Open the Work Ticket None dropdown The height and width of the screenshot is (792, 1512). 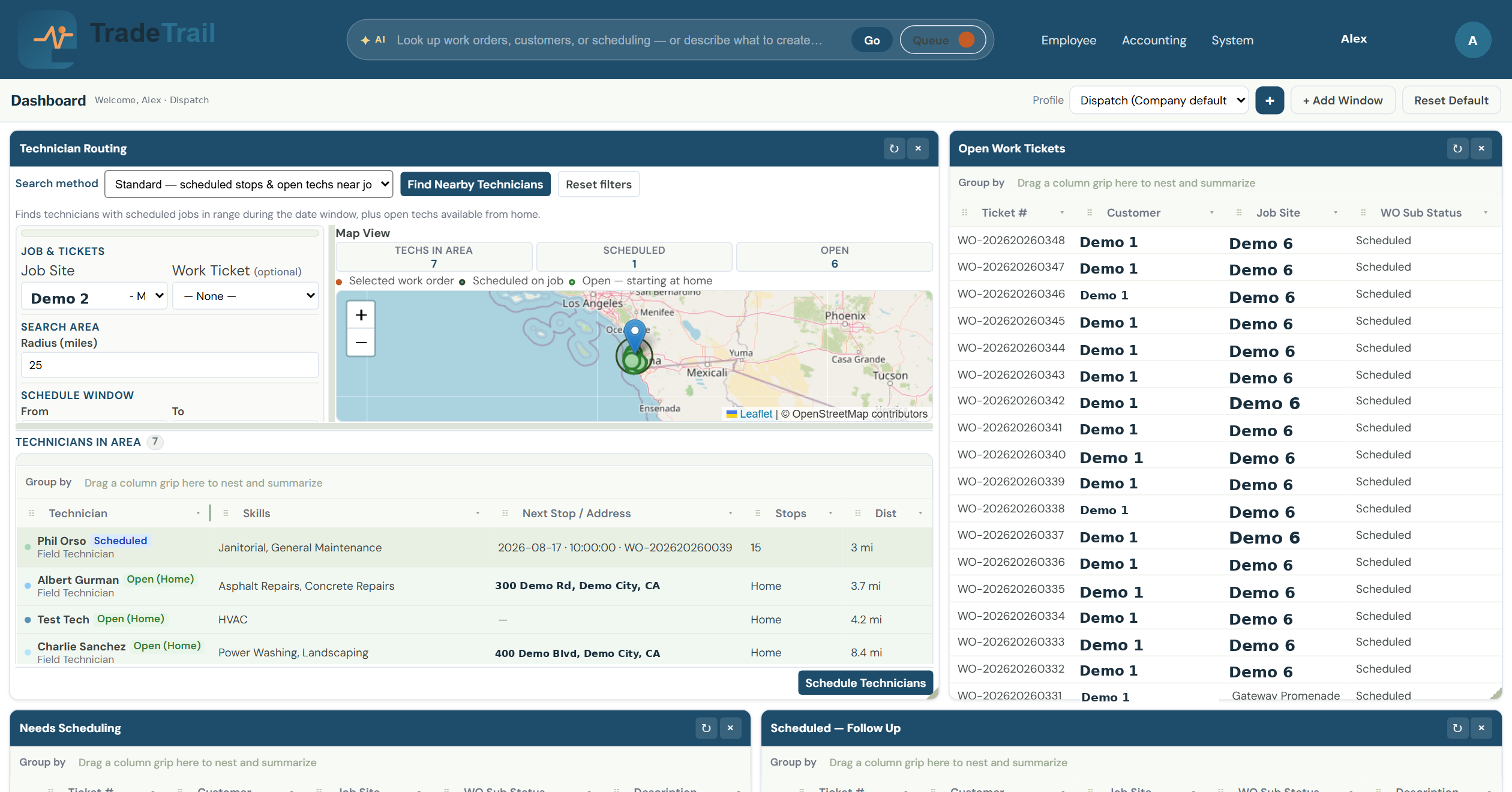point(245,296)
